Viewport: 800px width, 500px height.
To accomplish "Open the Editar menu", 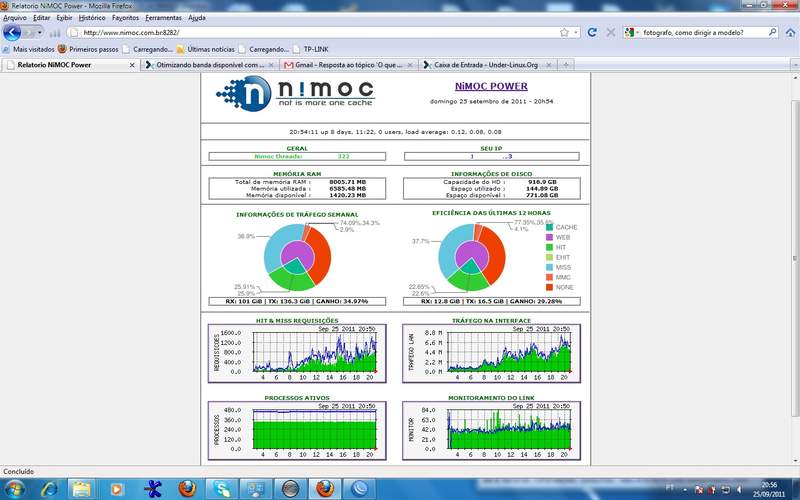I will (42, 18).
